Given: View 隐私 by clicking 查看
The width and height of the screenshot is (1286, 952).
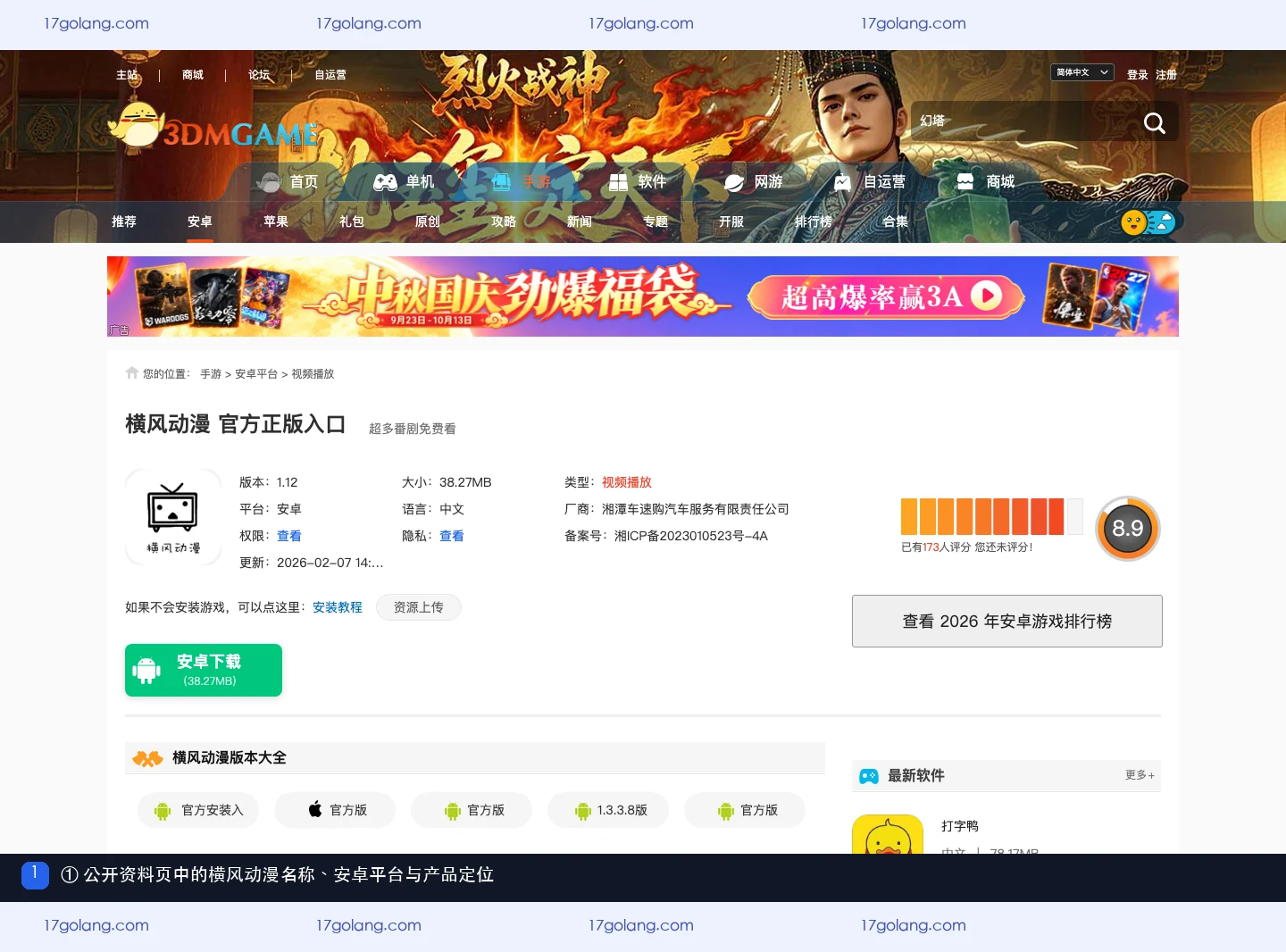Looking at the screenshot, I should click(452, 536).
